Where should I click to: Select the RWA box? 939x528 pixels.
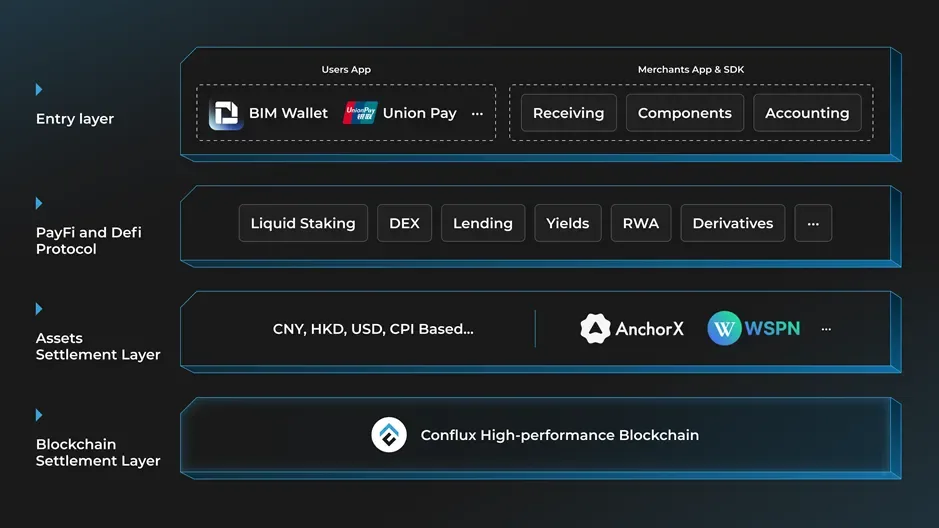point(641,223)
